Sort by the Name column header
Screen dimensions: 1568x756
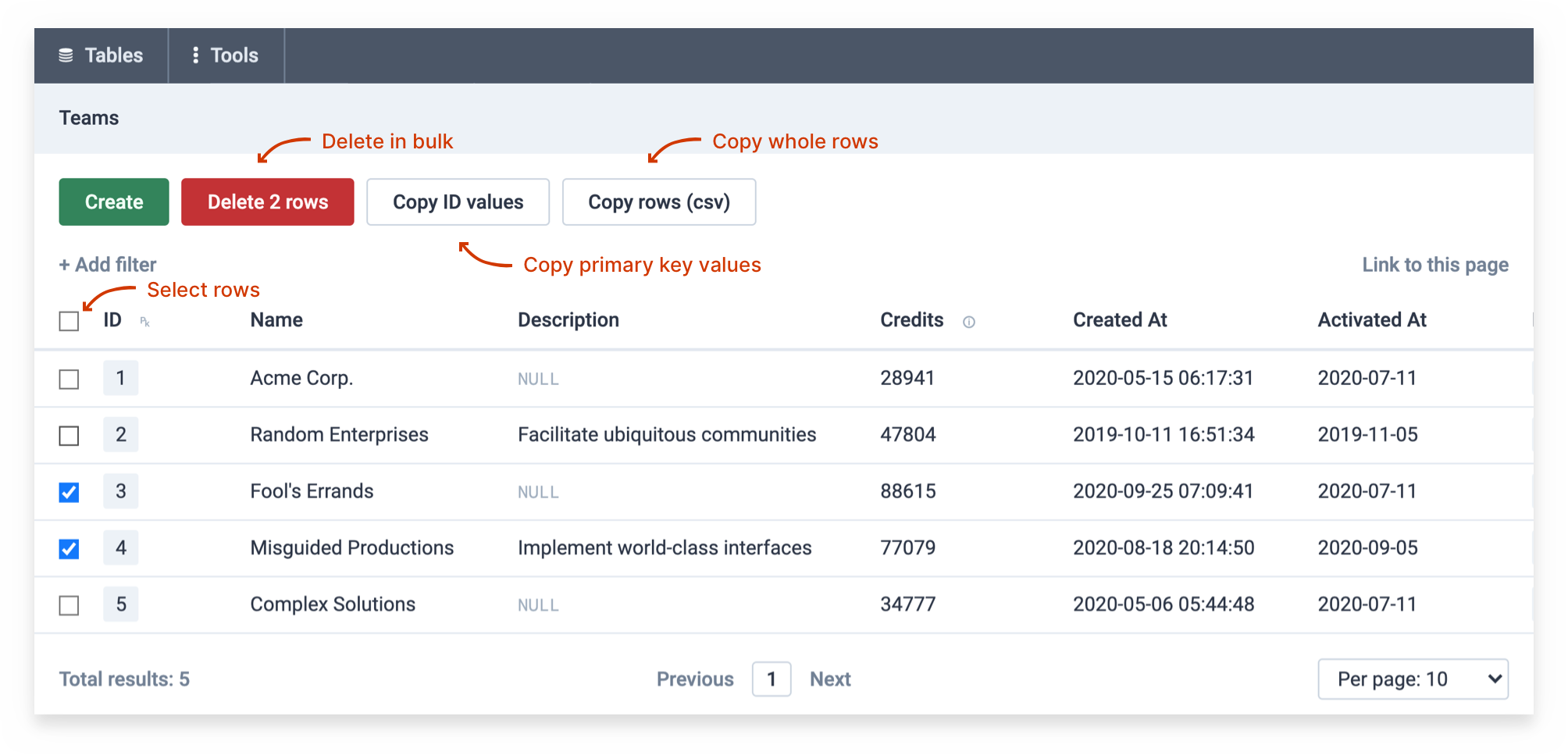(276, 320)
